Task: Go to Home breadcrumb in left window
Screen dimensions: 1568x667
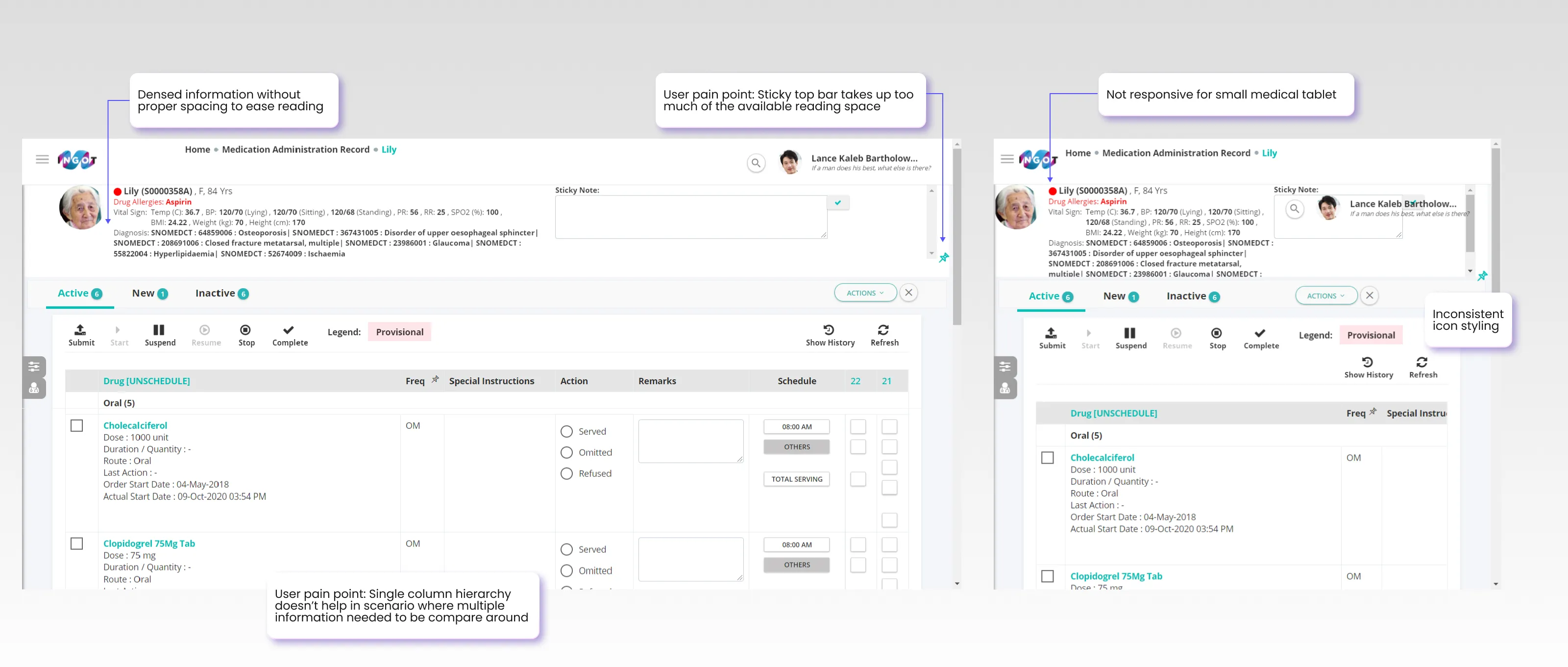Action: (x=197, y=149)
